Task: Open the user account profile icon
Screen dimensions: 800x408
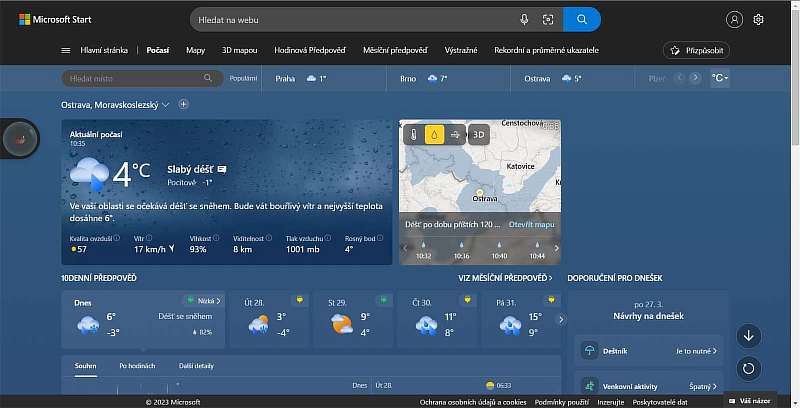Action: [x=735, y=19]
